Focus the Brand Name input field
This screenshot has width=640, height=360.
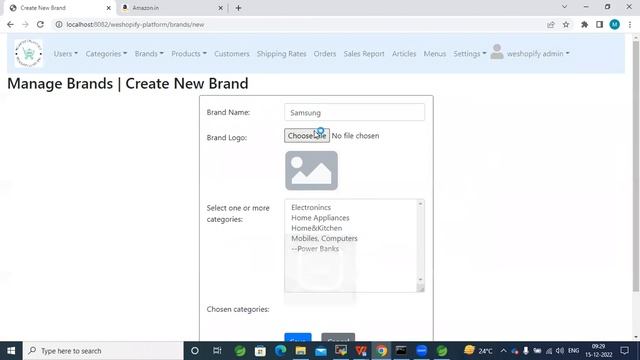[354, 112]
